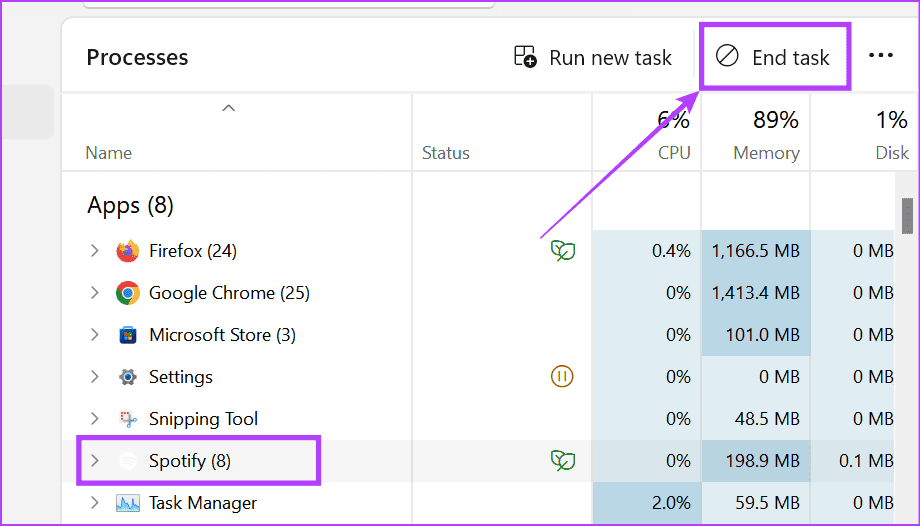Select the Microsoft Store (3) row name

[222, 335]
